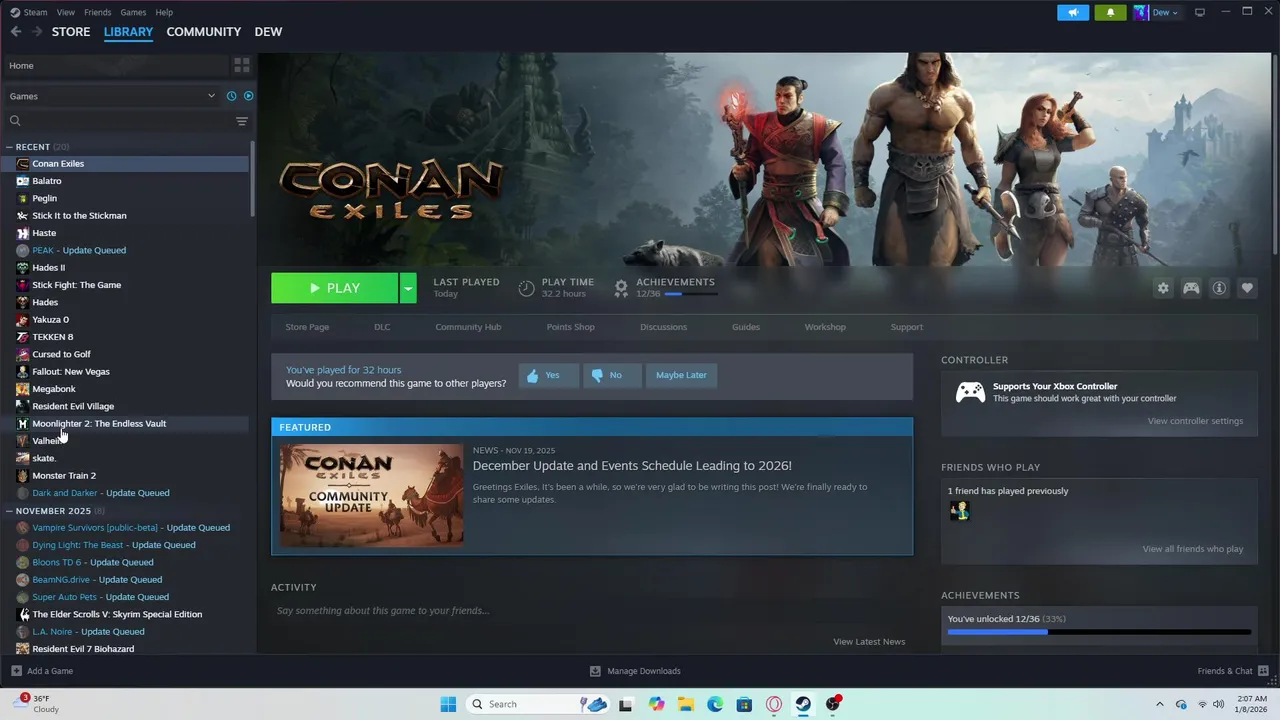This screenshot has width=1280, height=720.
Task: Click View Latest News link
Action: pyautogui.click(x=869, y=642)
